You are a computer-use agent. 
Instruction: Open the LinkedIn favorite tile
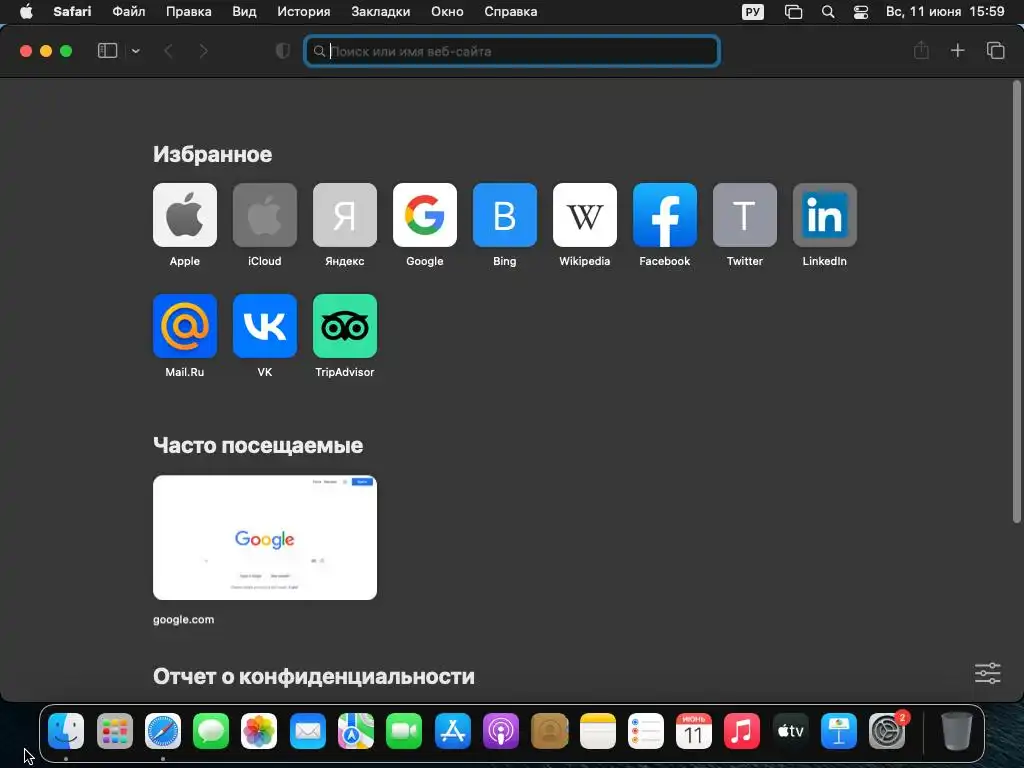pos(825,215)
